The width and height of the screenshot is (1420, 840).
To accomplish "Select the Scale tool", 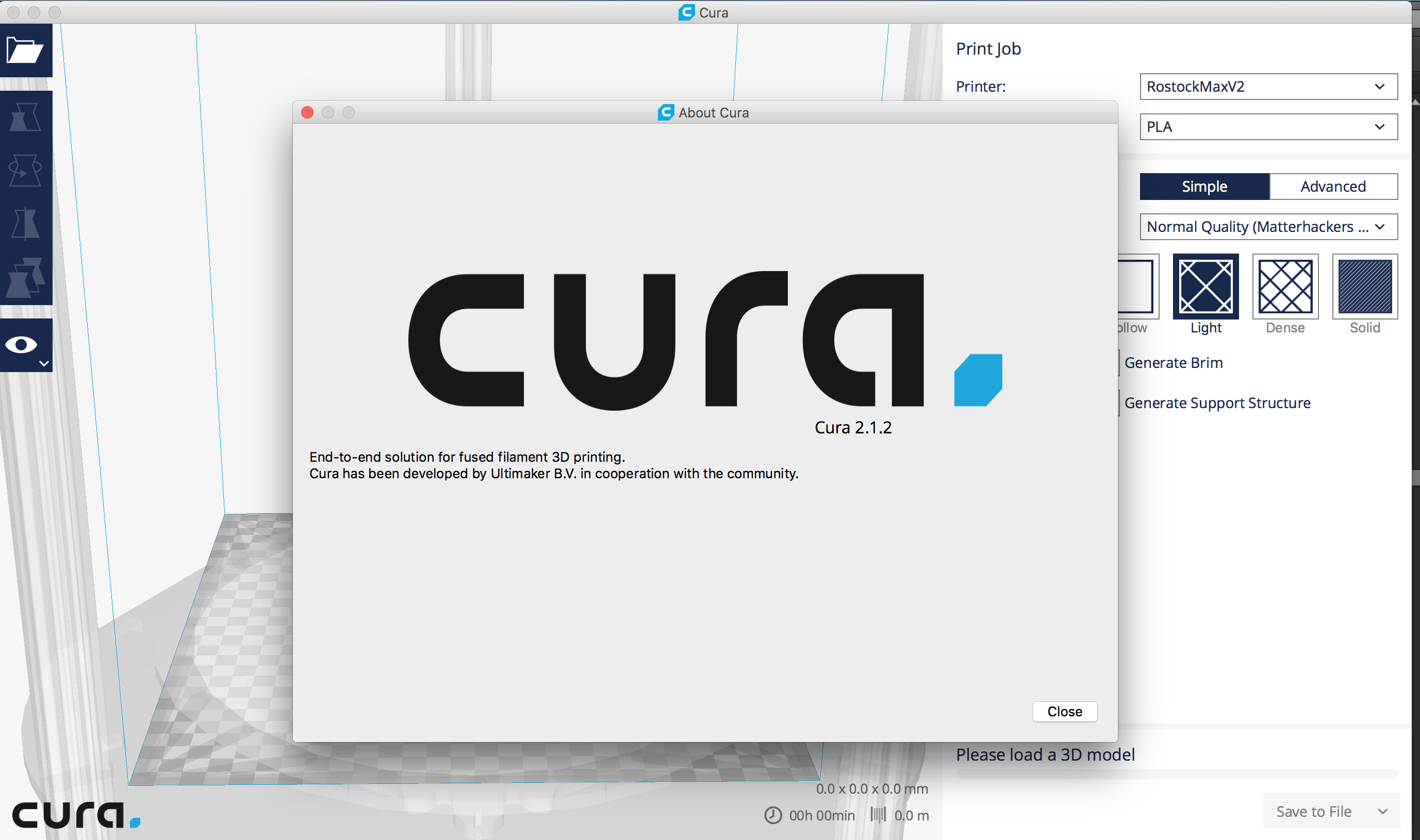I will pos(25,117).
